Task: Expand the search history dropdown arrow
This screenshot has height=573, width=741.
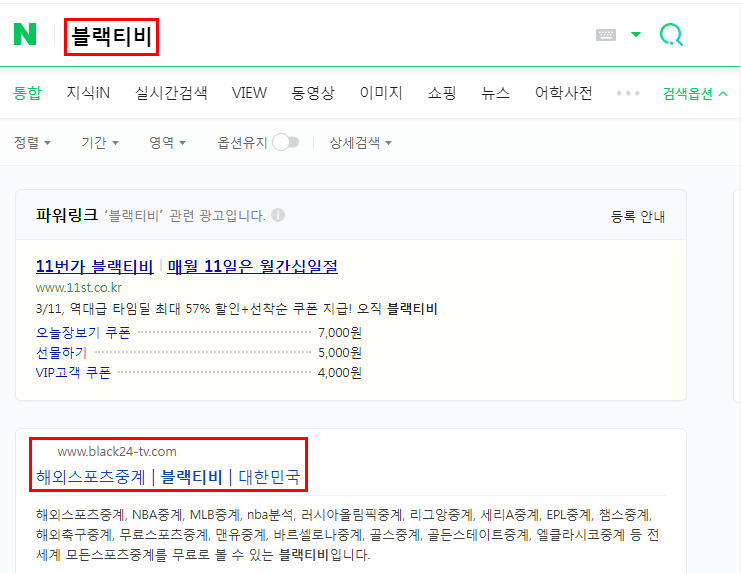Action: point(636,34)
